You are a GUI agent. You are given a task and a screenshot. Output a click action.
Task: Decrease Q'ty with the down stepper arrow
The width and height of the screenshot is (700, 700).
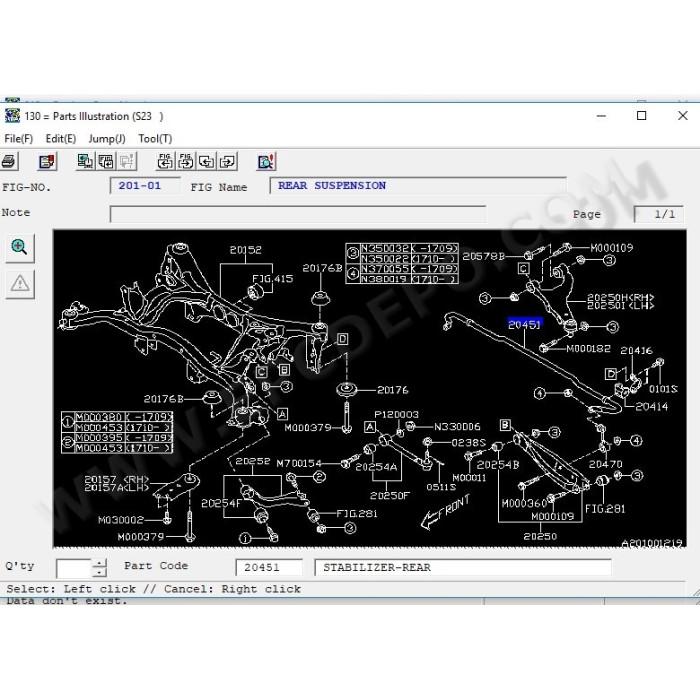point(100,572)
